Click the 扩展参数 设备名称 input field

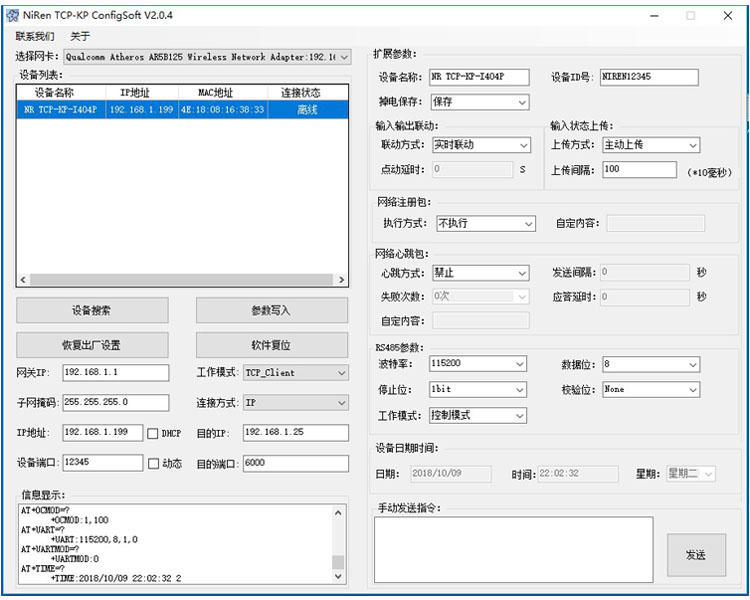click(x=479, y=77)
